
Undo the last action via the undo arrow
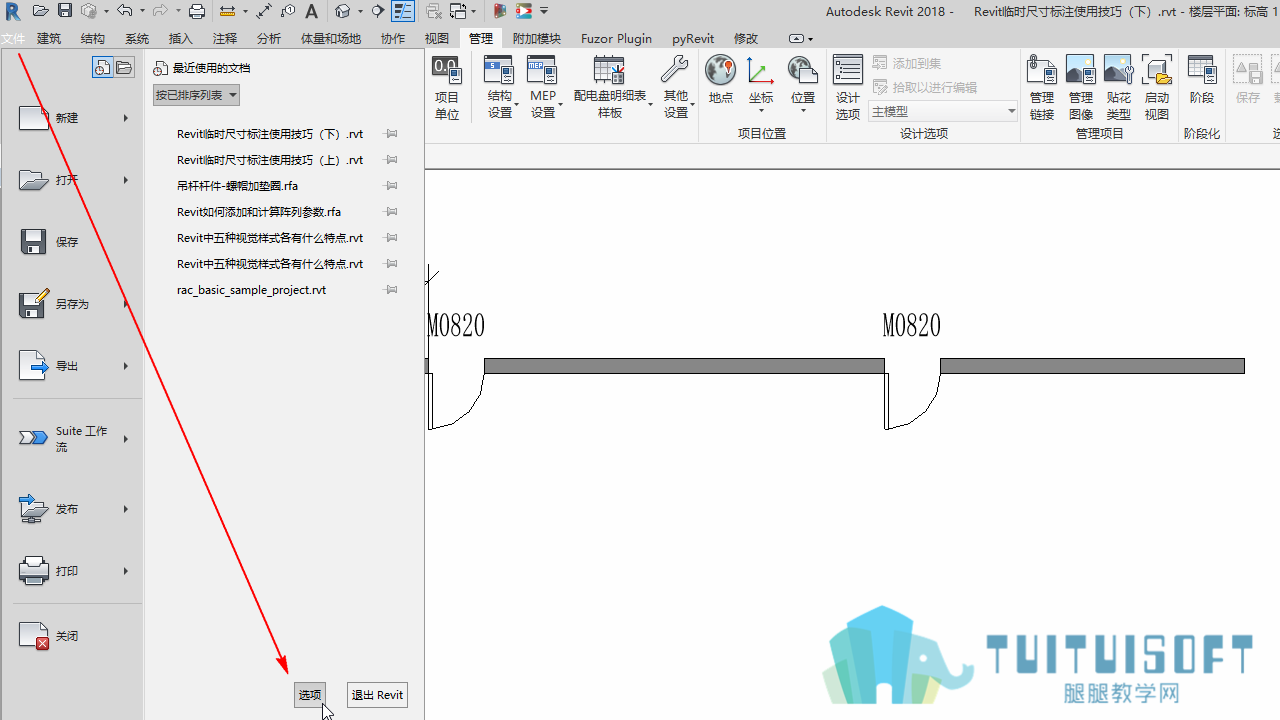point(124,11)
